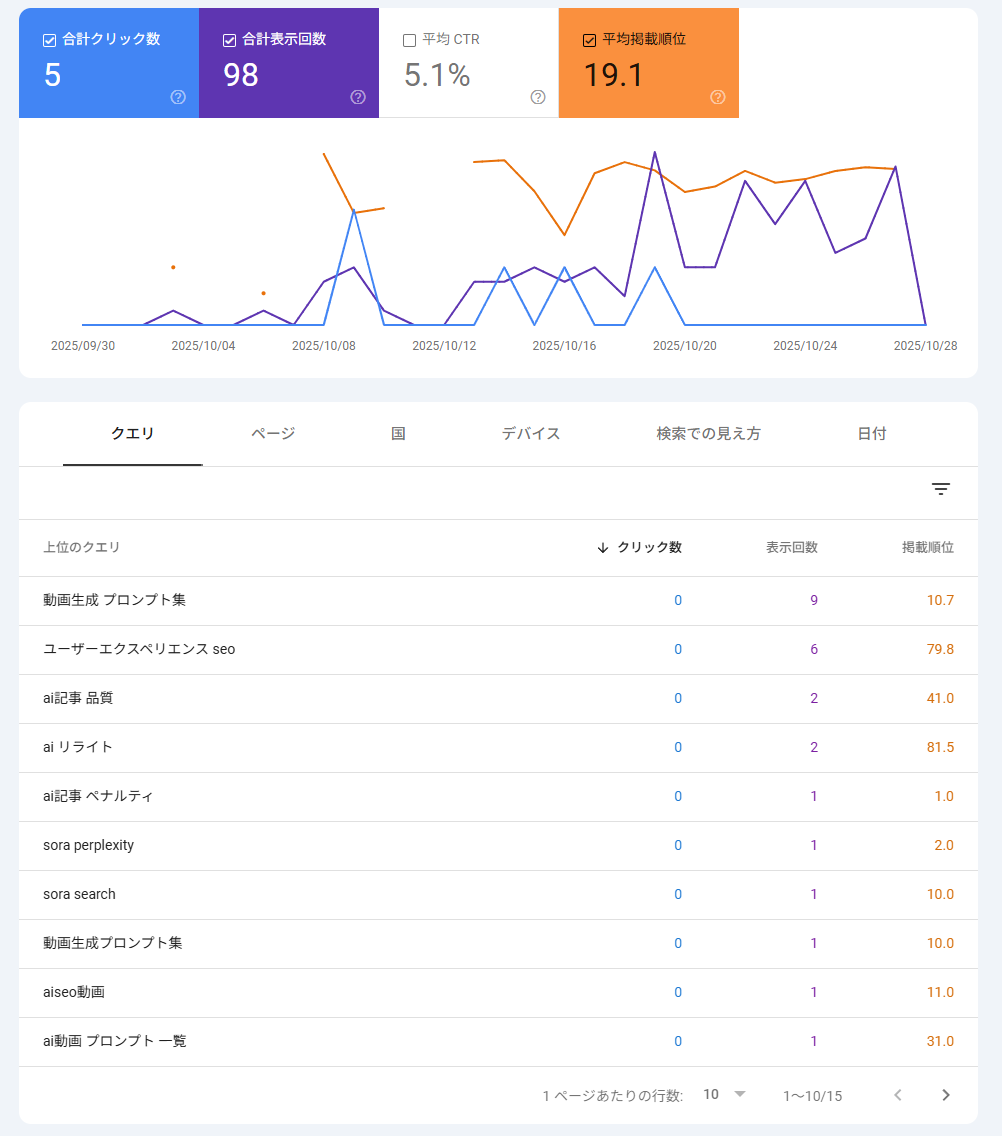
Task: Uncheck the 平均掲載順位 metric
Action: coord(588,39)
